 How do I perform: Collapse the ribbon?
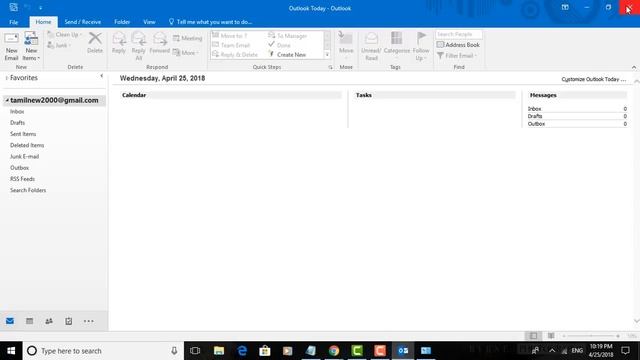[634, 67]
